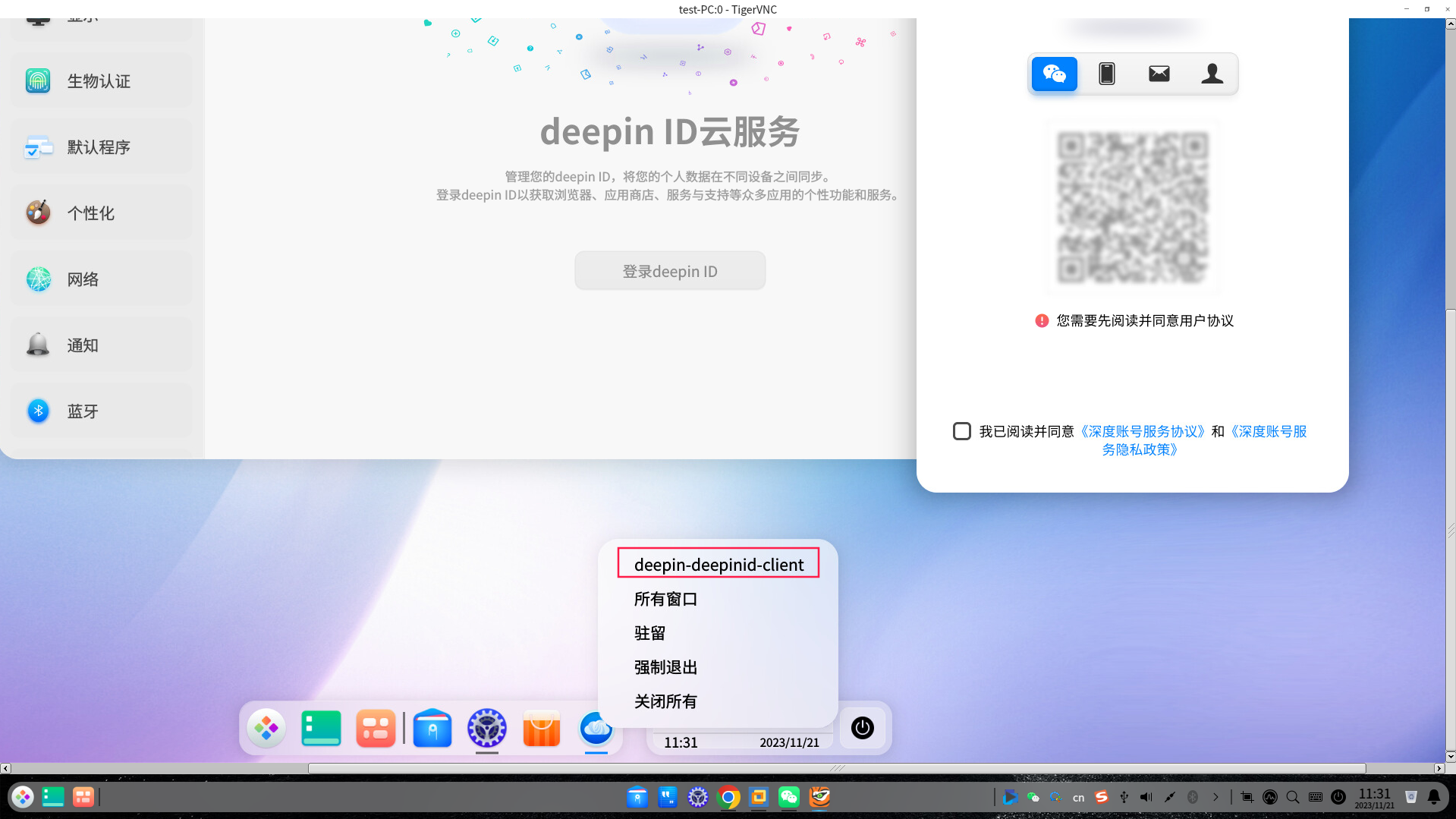
Task: Open the notification bell in the tray
Action: 1432,797
